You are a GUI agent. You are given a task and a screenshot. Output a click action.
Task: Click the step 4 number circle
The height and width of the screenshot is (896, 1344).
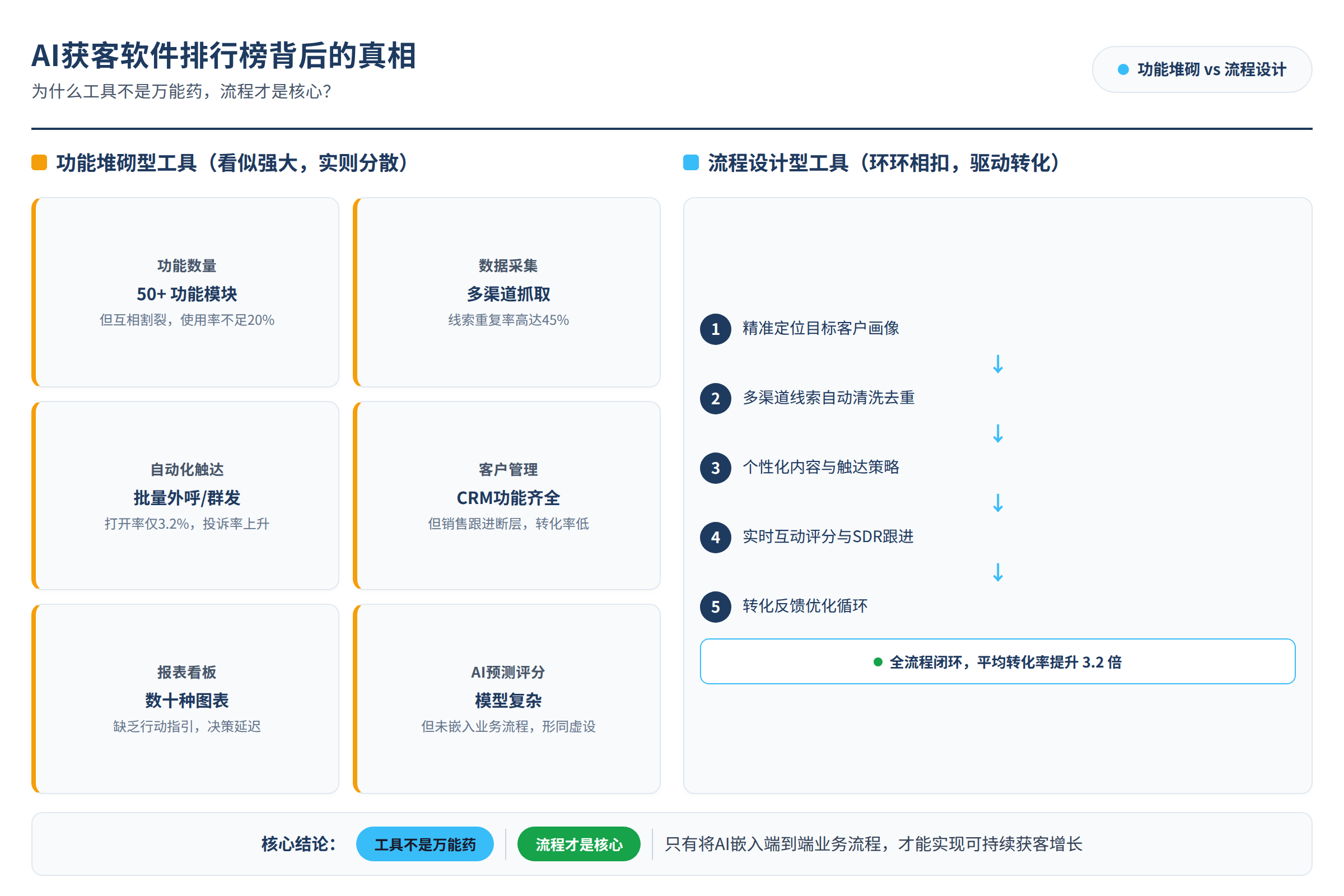(x=716, y=537)
